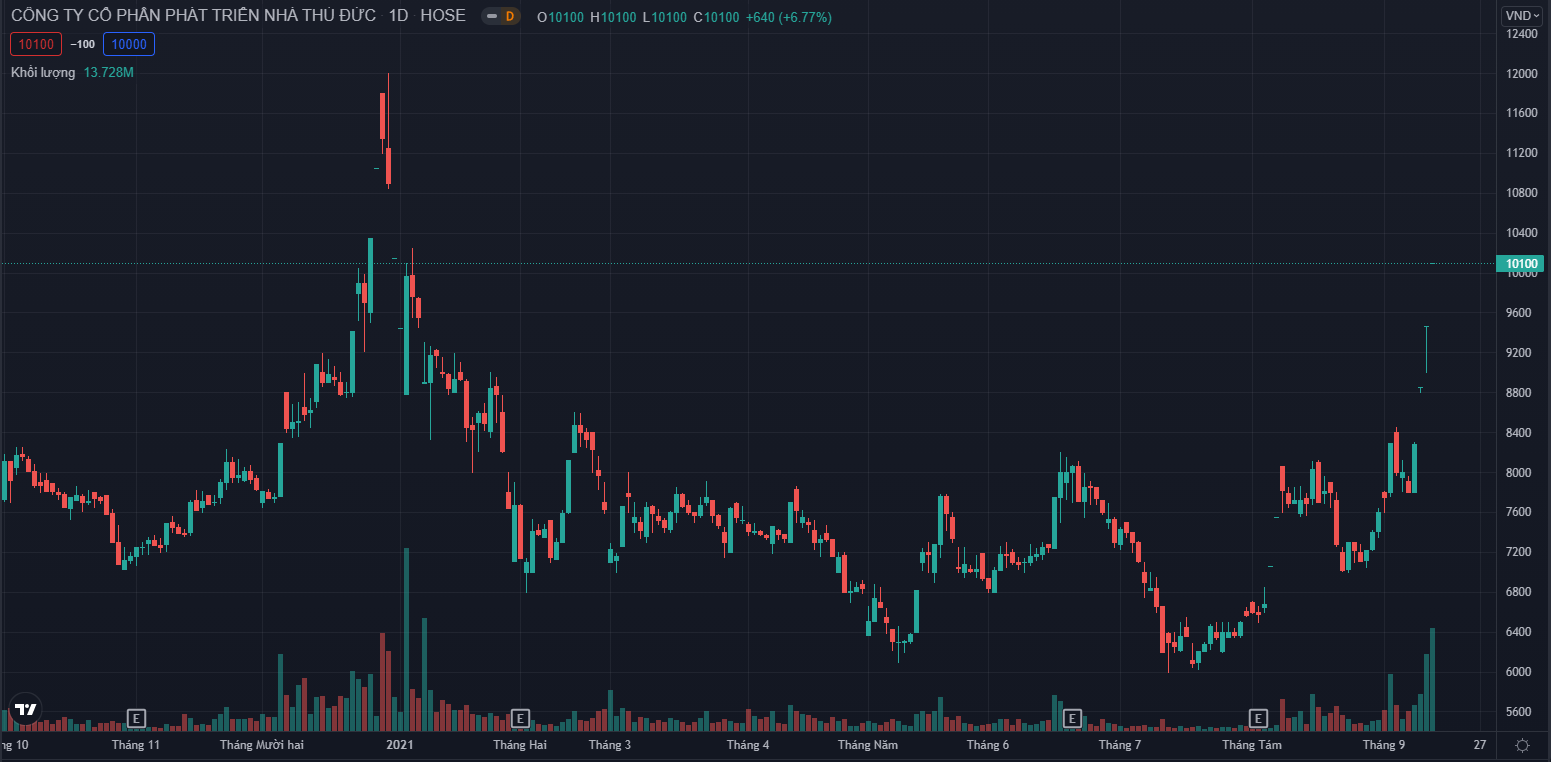This screenshot has height=762, width=1551.
Task: Click the volume value 13.728M
Action: (109, 72)
